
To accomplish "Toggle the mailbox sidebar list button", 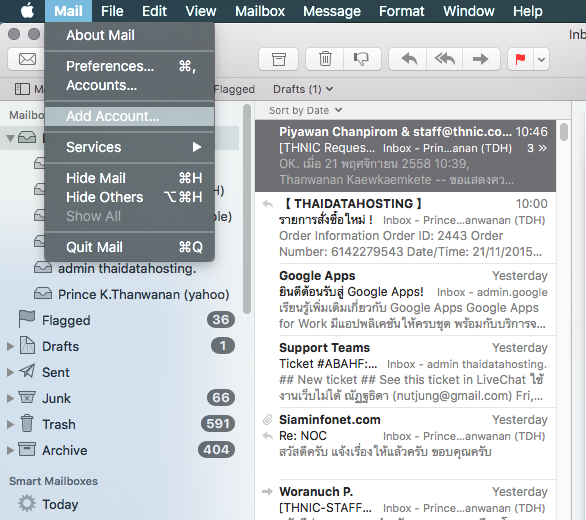I will [x=22, y=89].
